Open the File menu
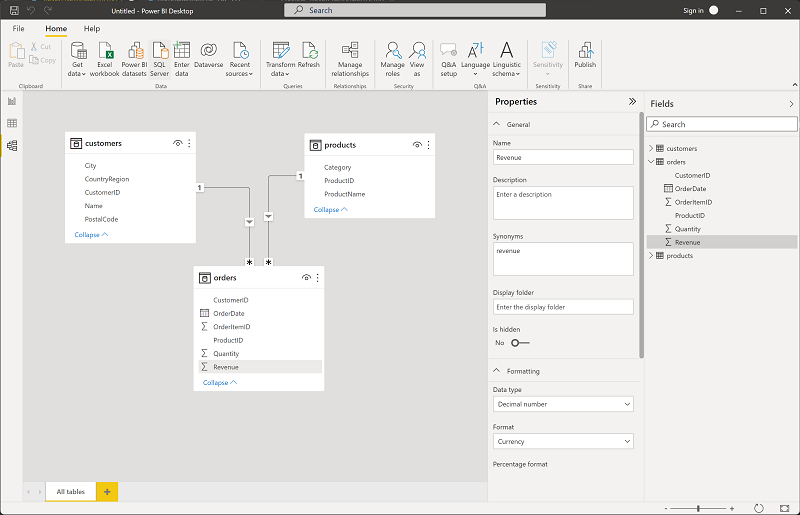 [x=18, y=29]
